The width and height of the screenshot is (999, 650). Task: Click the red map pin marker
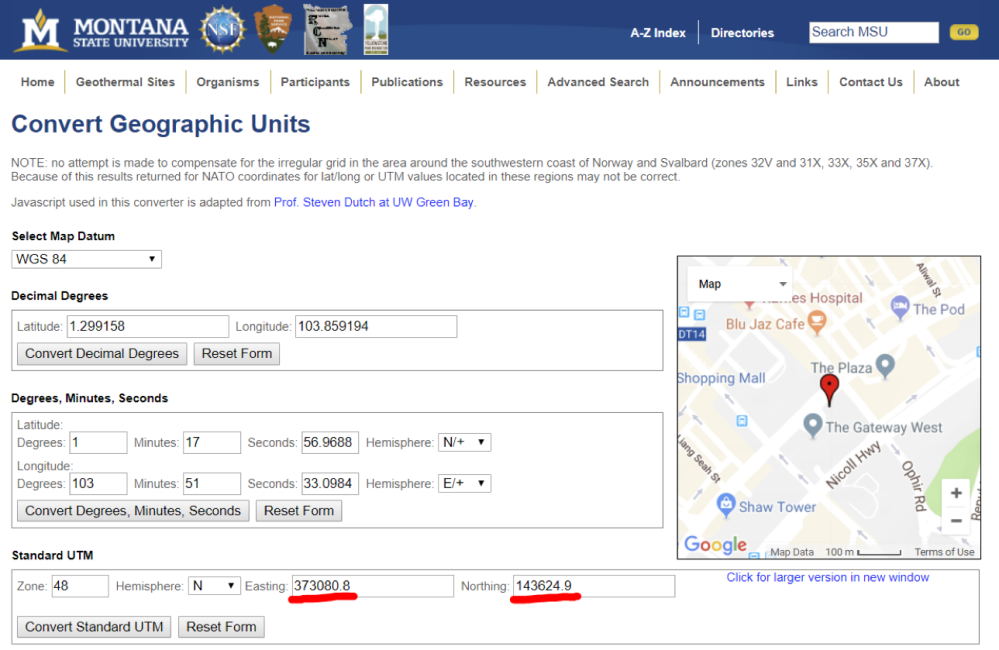coord(829,388)
